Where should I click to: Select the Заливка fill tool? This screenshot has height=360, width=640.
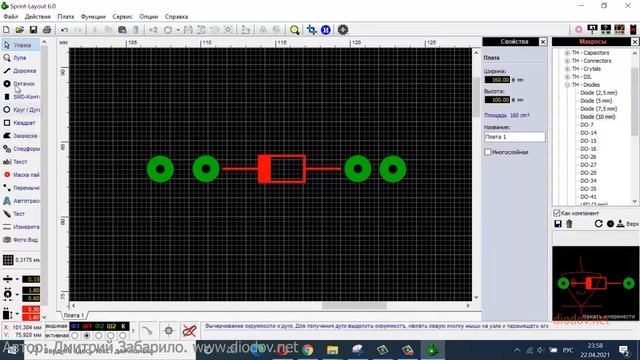click(20, 136)
